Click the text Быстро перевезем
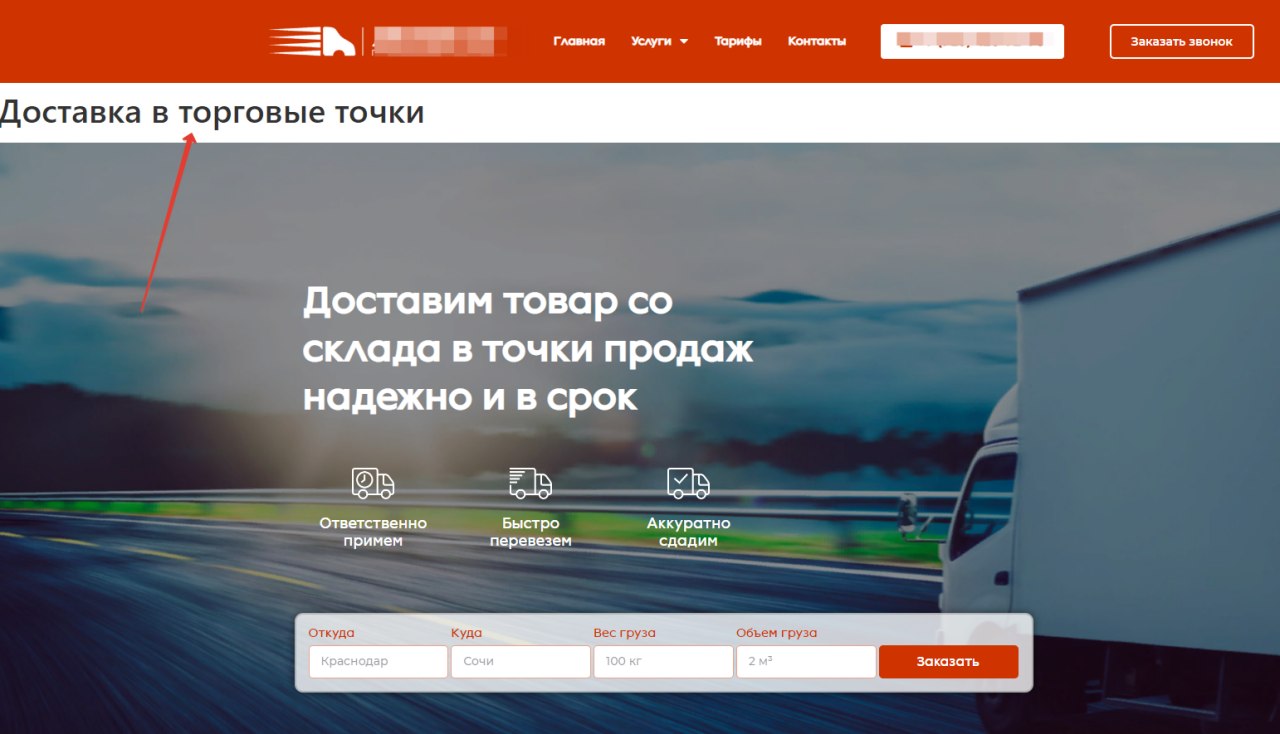 [530, 532]
